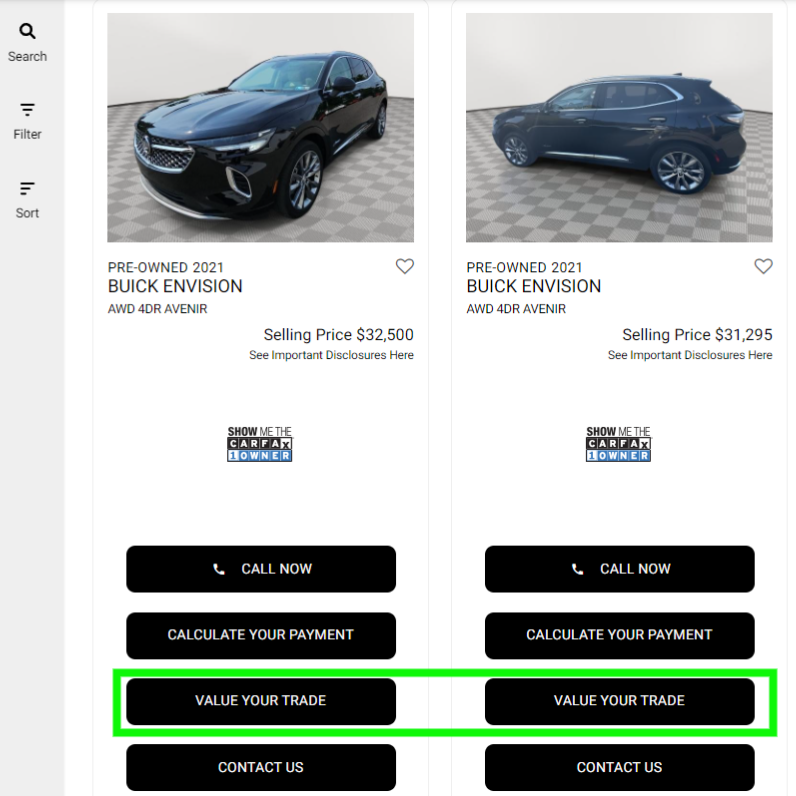
Task: Contact us about the $32,500 Envision
Action: click(261, 767)
